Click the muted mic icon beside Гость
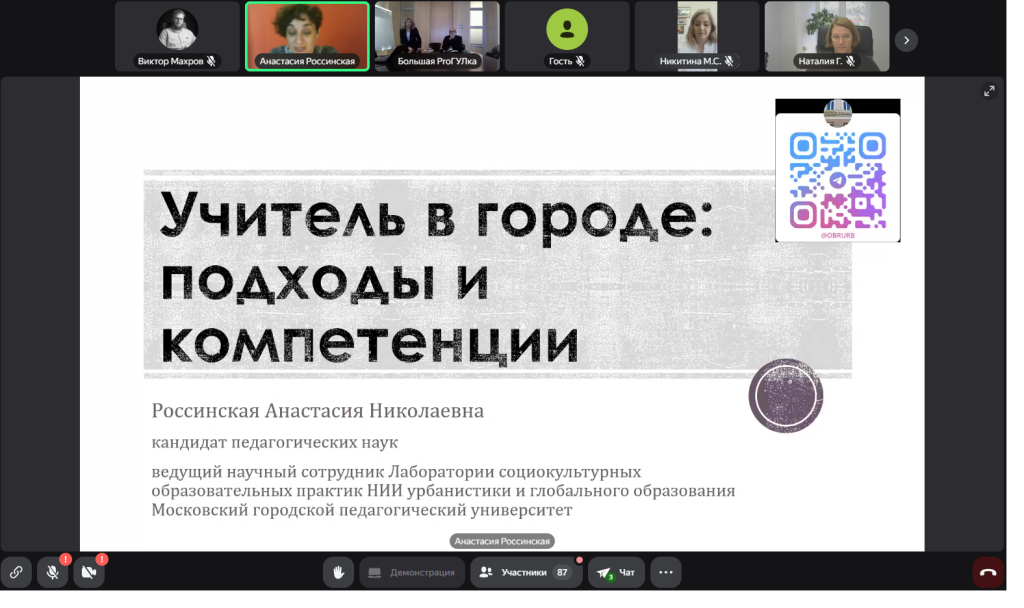The width and height of the screenshot is (1024, 608). (580, 61)
